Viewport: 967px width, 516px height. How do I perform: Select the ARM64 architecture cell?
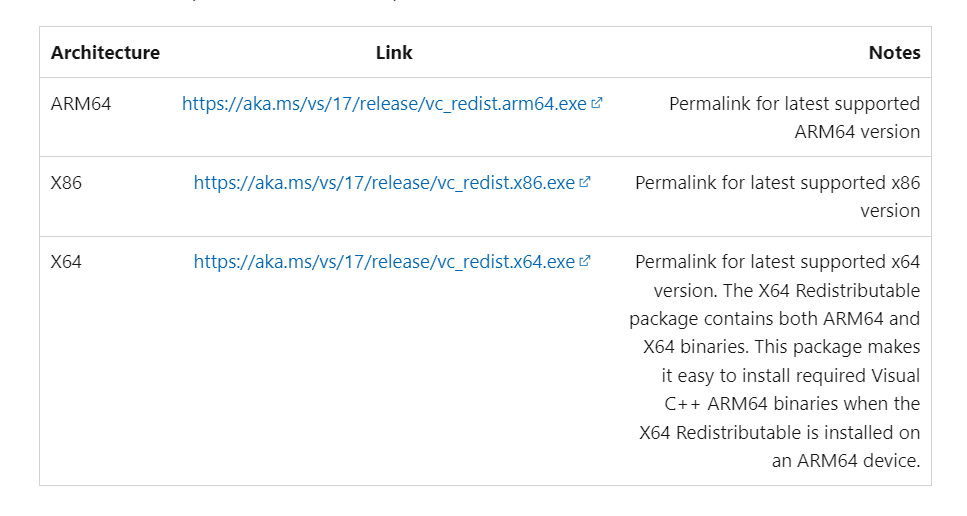pos(81,104)
